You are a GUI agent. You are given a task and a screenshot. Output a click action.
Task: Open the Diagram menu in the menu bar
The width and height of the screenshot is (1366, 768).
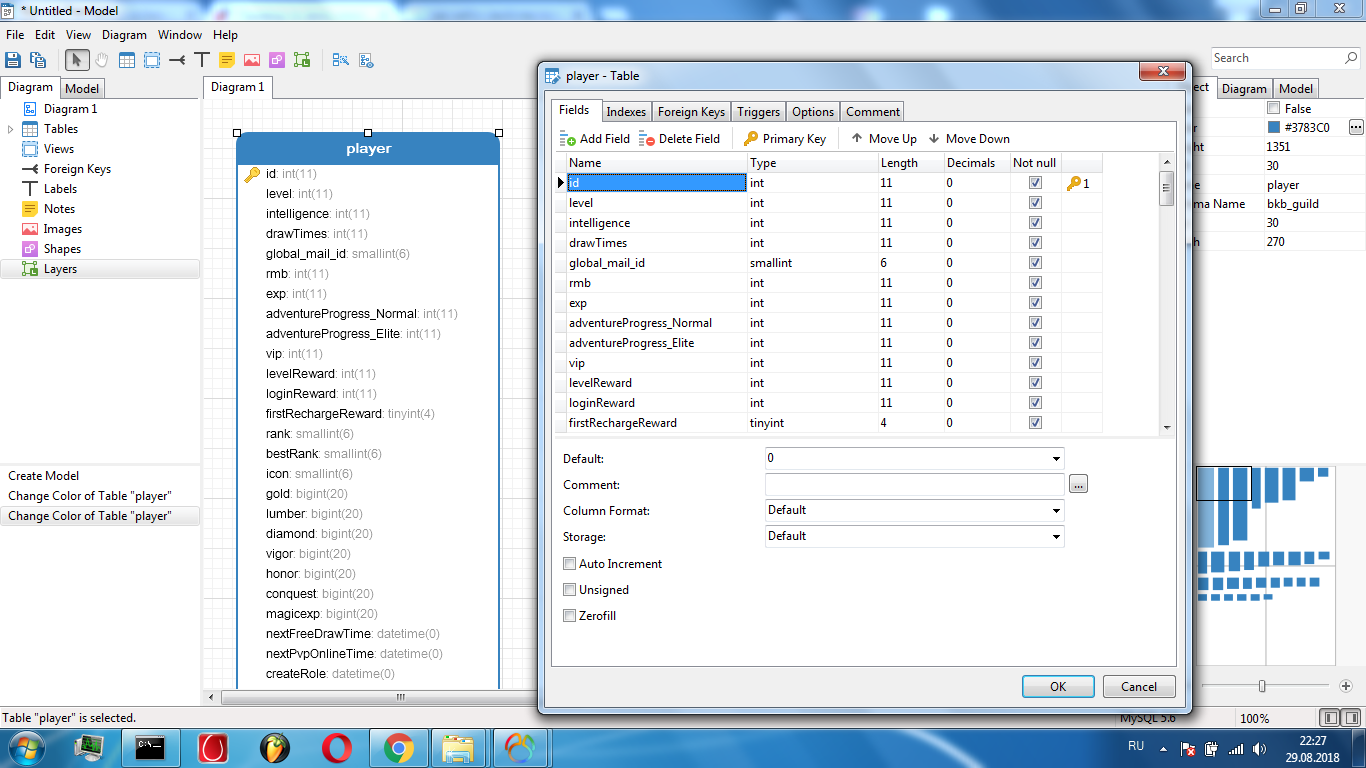coord(124,34)
